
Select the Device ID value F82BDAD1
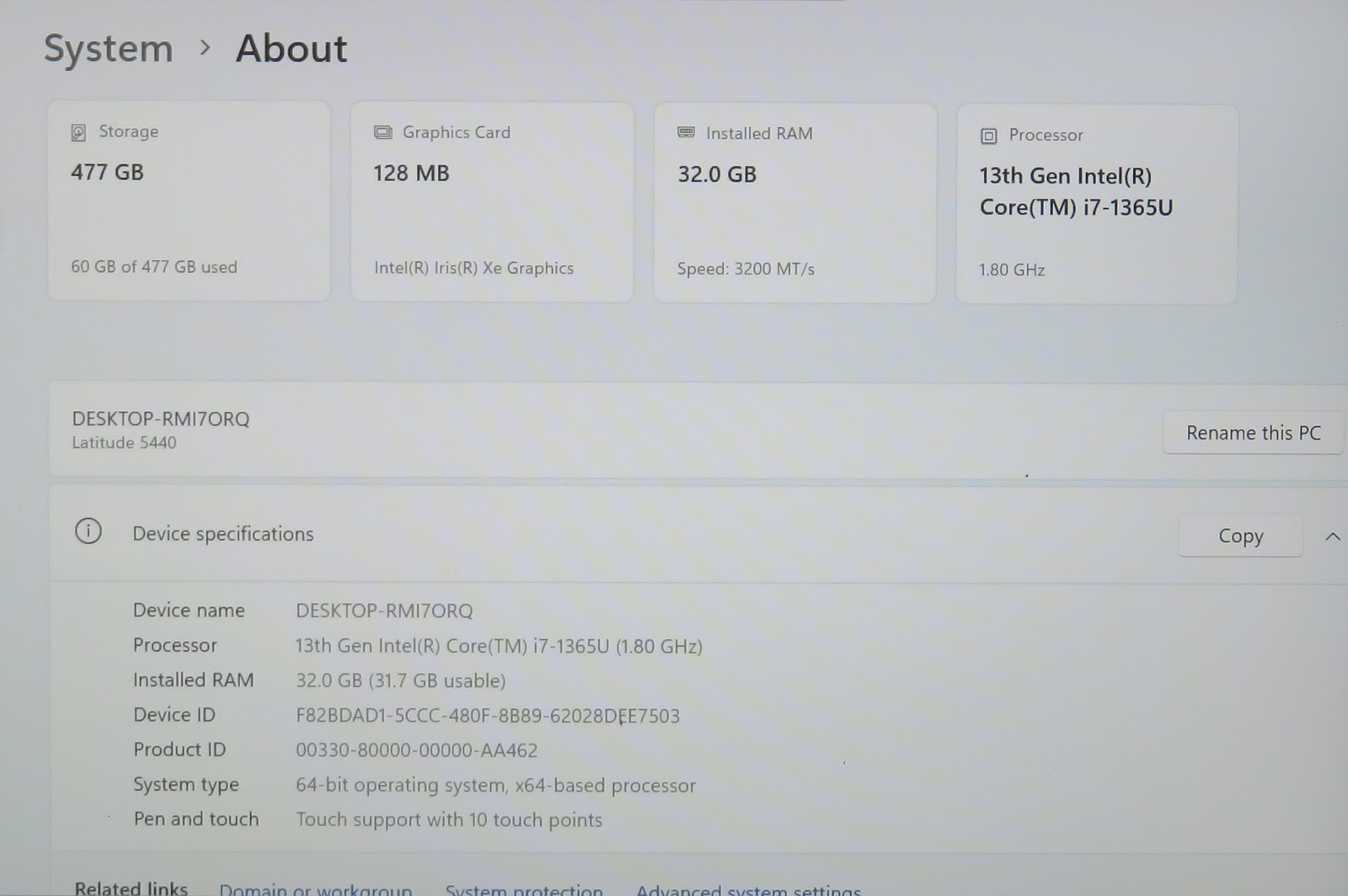(488, 716)
